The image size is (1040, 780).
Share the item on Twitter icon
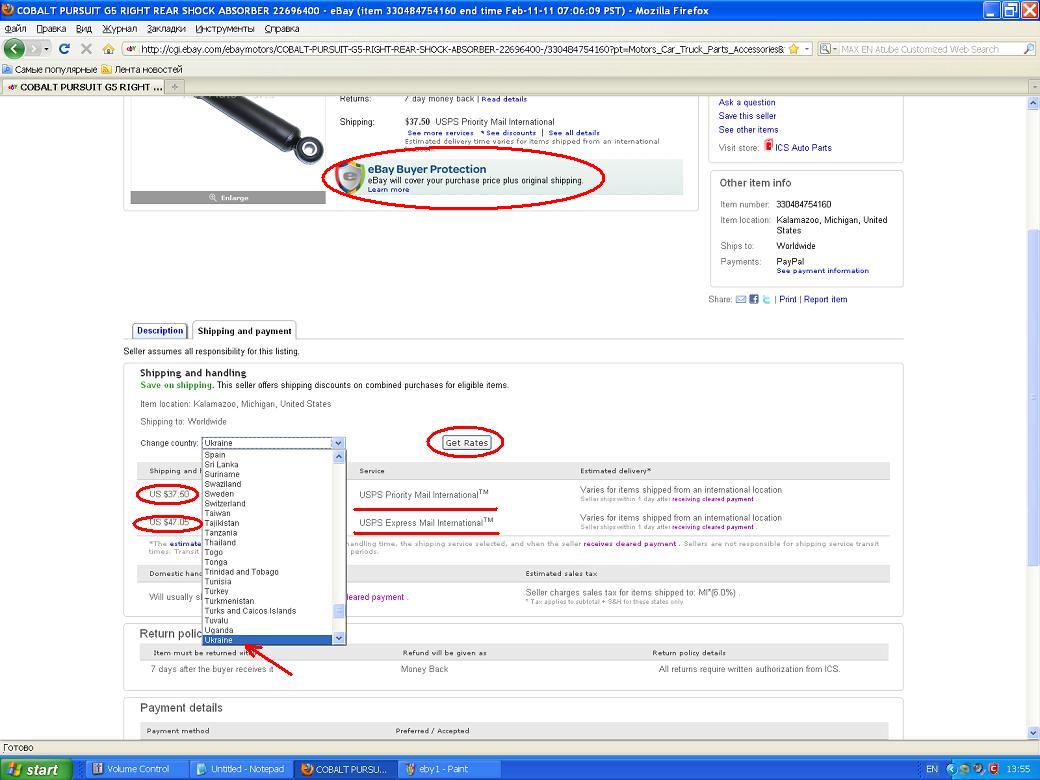766,299
